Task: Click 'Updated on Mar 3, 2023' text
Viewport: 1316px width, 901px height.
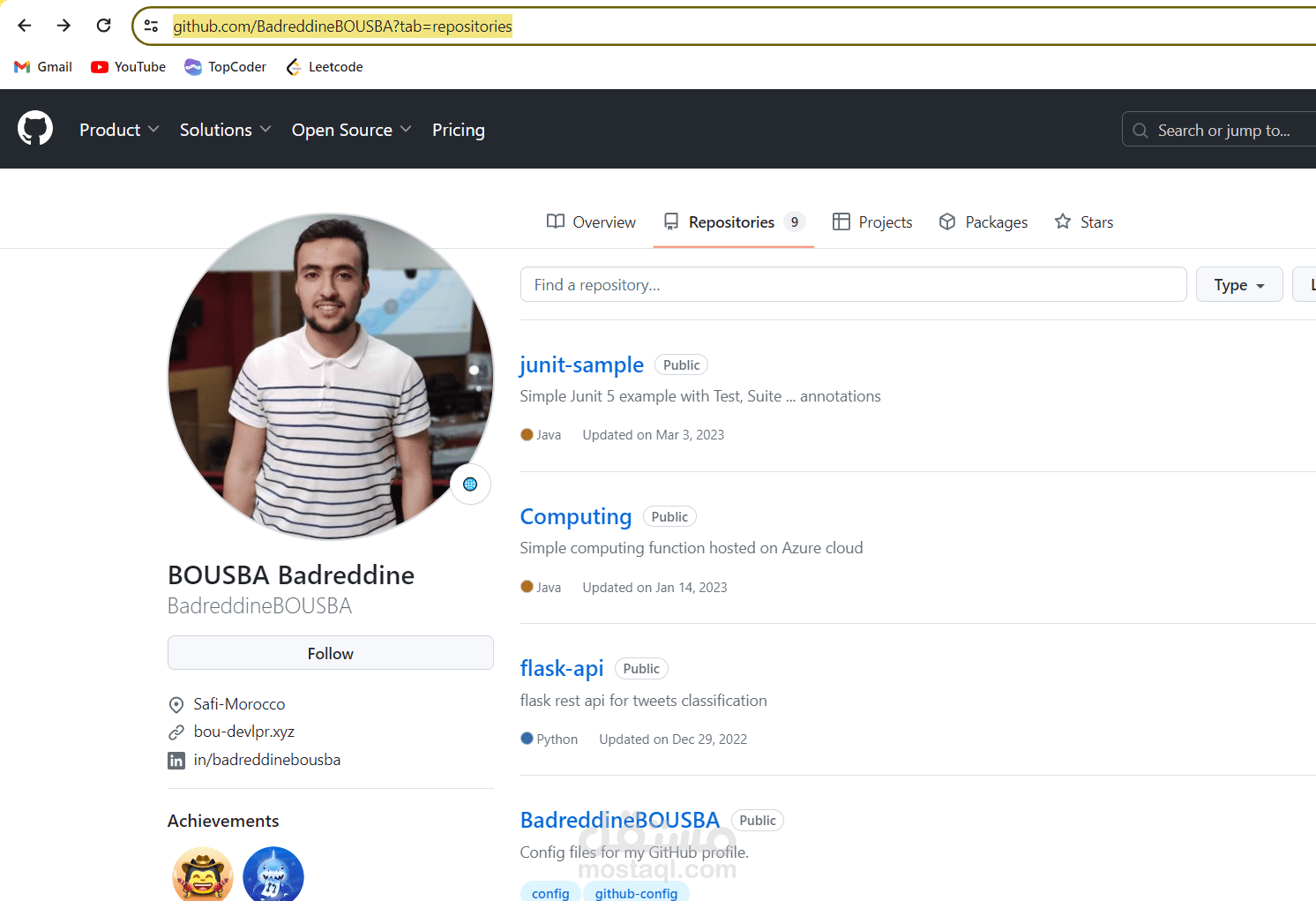Action: point(654,435)
